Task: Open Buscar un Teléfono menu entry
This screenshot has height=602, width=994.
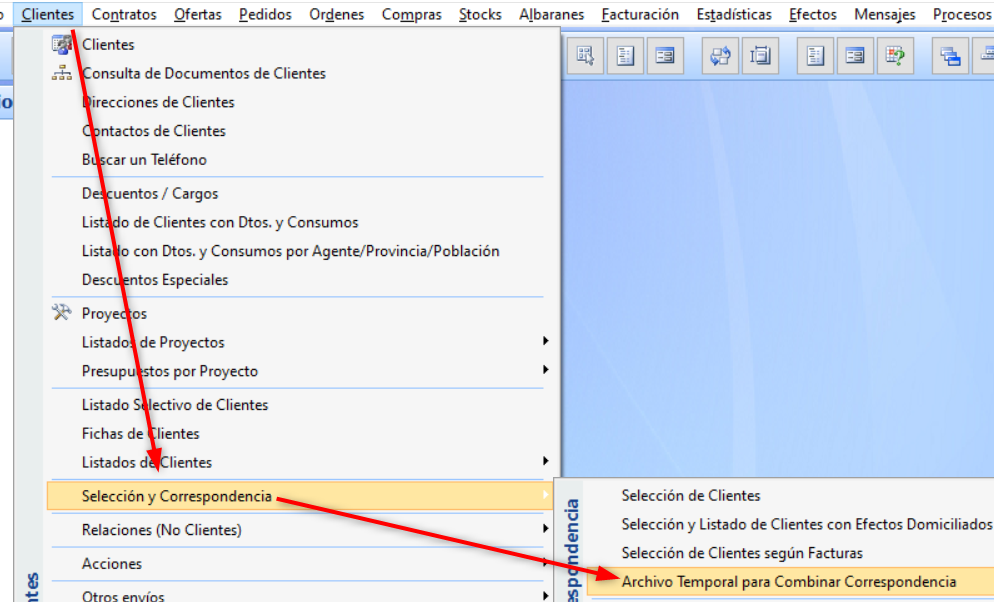Action: tap(144, 160)
